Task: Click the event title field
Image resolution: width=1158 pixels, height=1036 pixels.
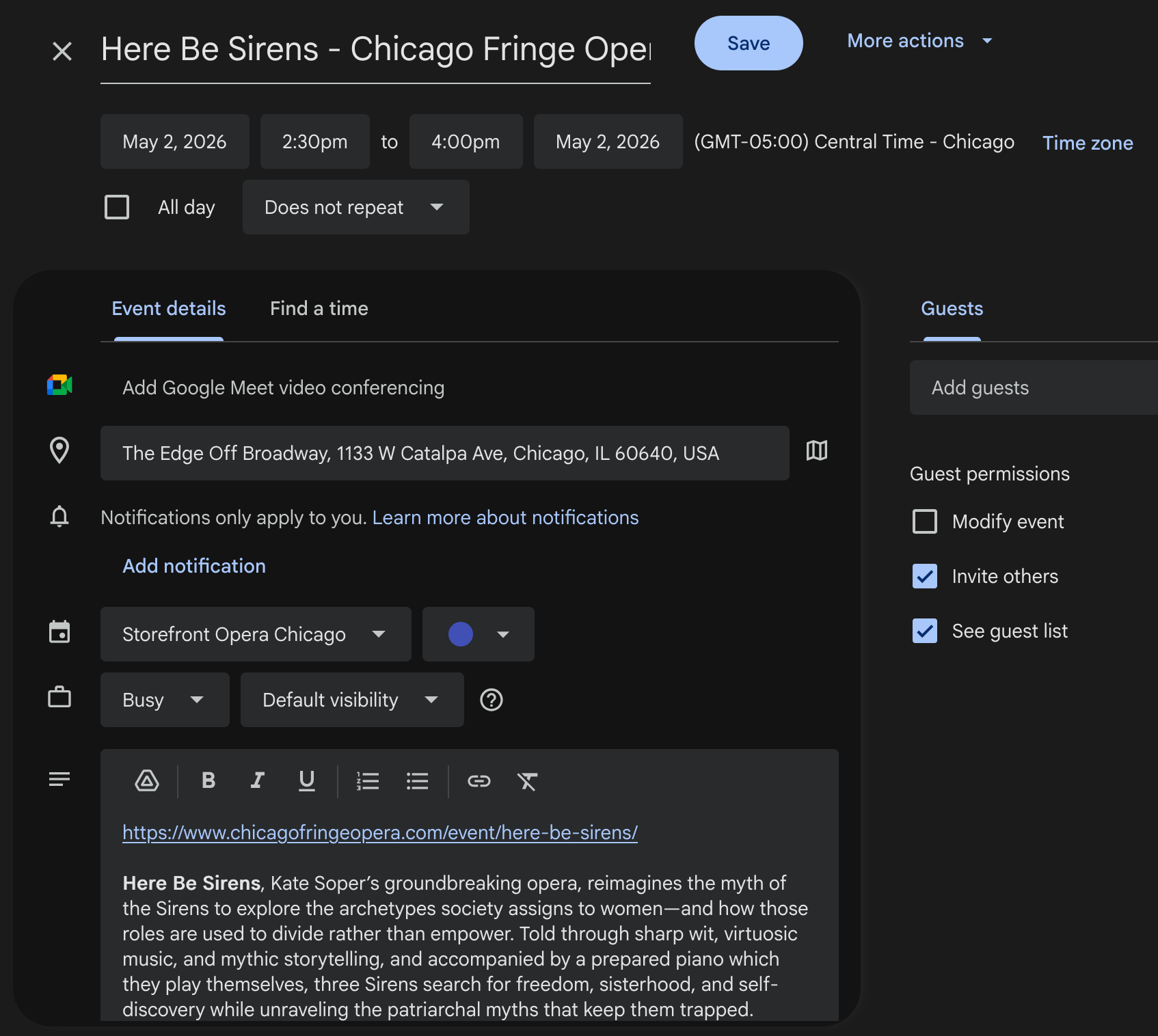Action: [x=375, y=49]
